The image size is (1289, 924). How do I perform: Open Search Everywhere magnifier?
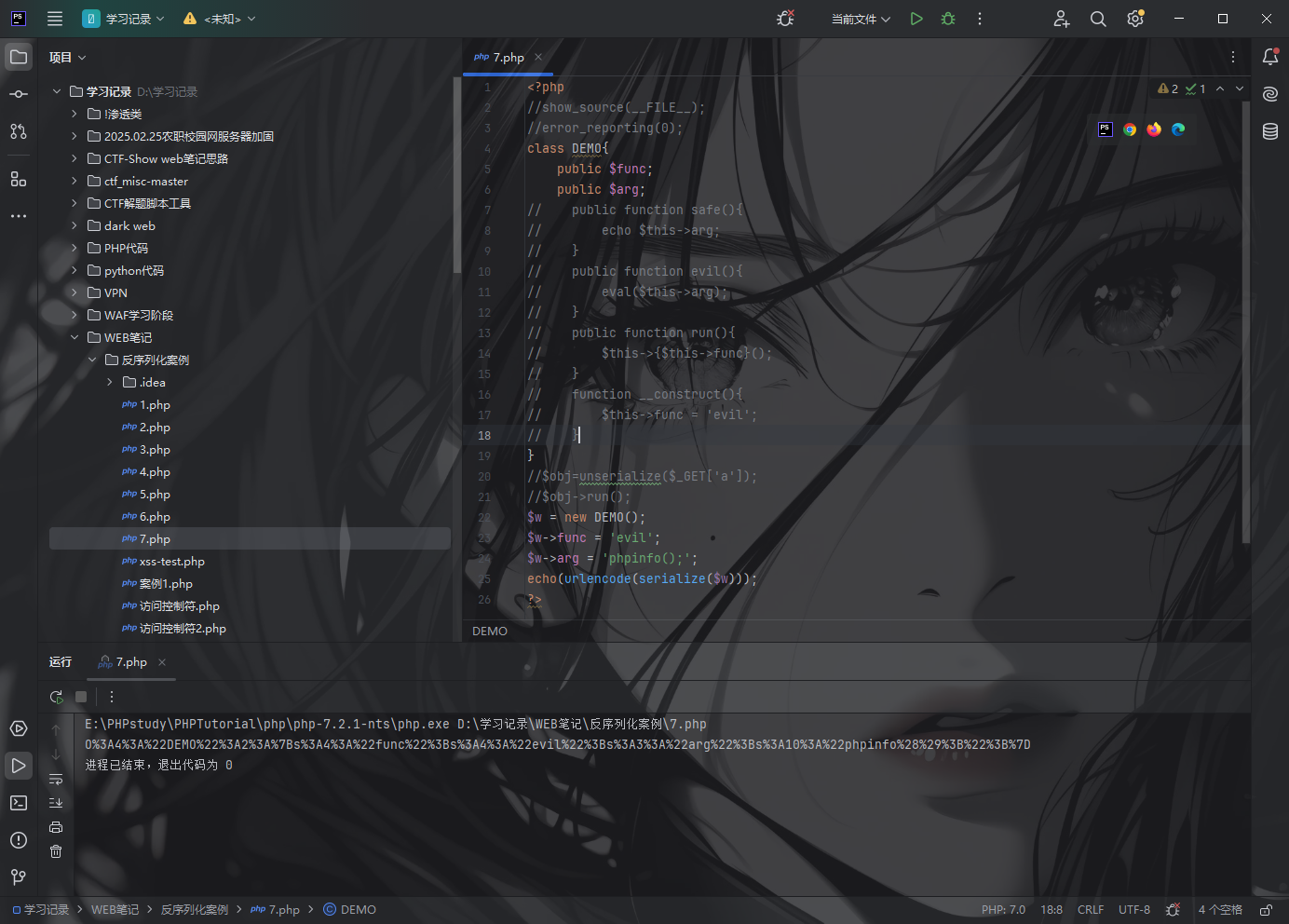pos(1098,19)
